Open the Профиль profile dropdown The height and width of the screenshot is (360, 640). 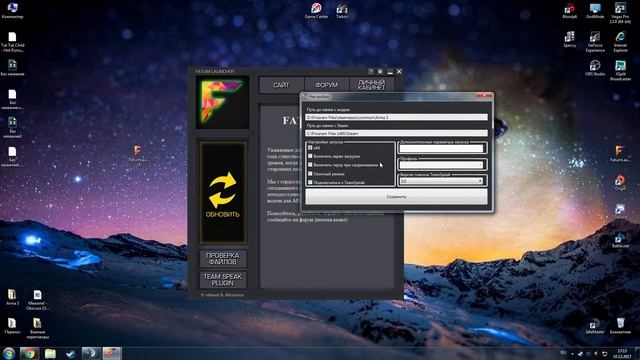441,165
